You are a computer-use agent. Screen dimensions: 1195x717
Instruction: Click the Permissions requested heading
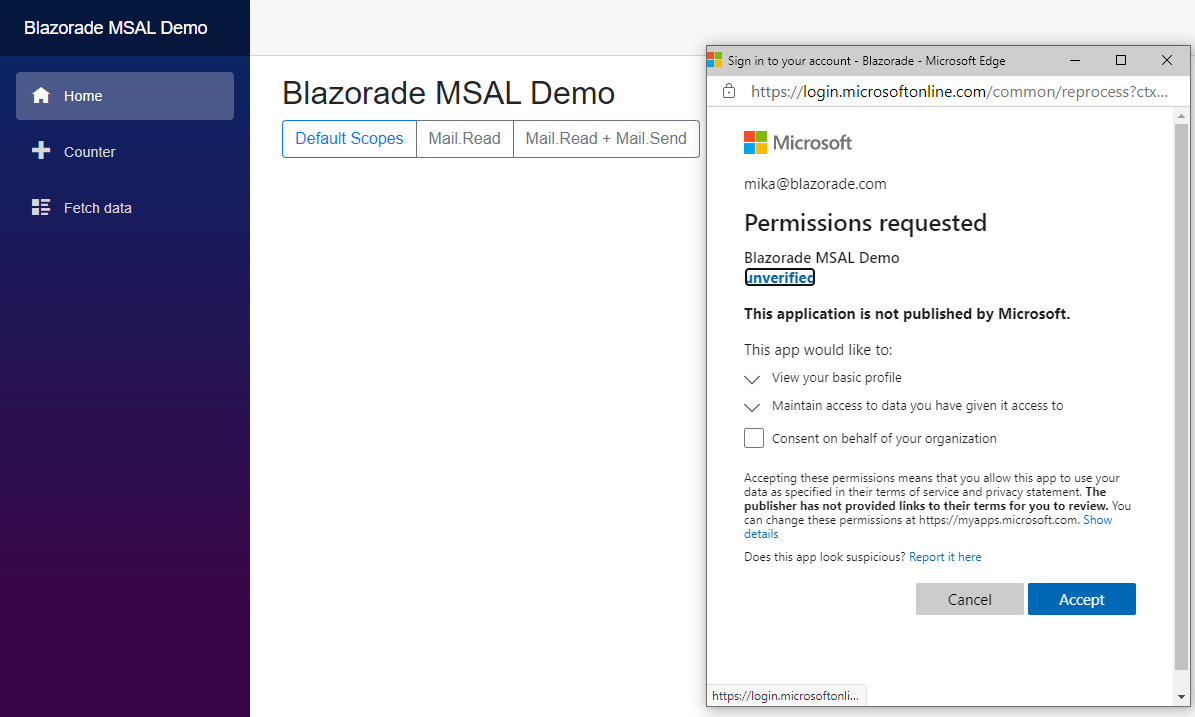point(865,222)
